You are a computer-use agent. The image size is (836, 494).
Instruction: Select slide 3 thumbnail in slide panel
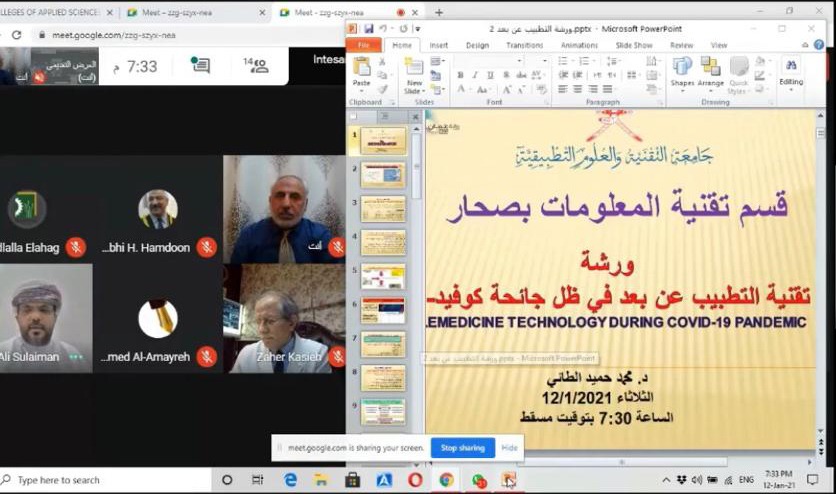tap(382, 209)
